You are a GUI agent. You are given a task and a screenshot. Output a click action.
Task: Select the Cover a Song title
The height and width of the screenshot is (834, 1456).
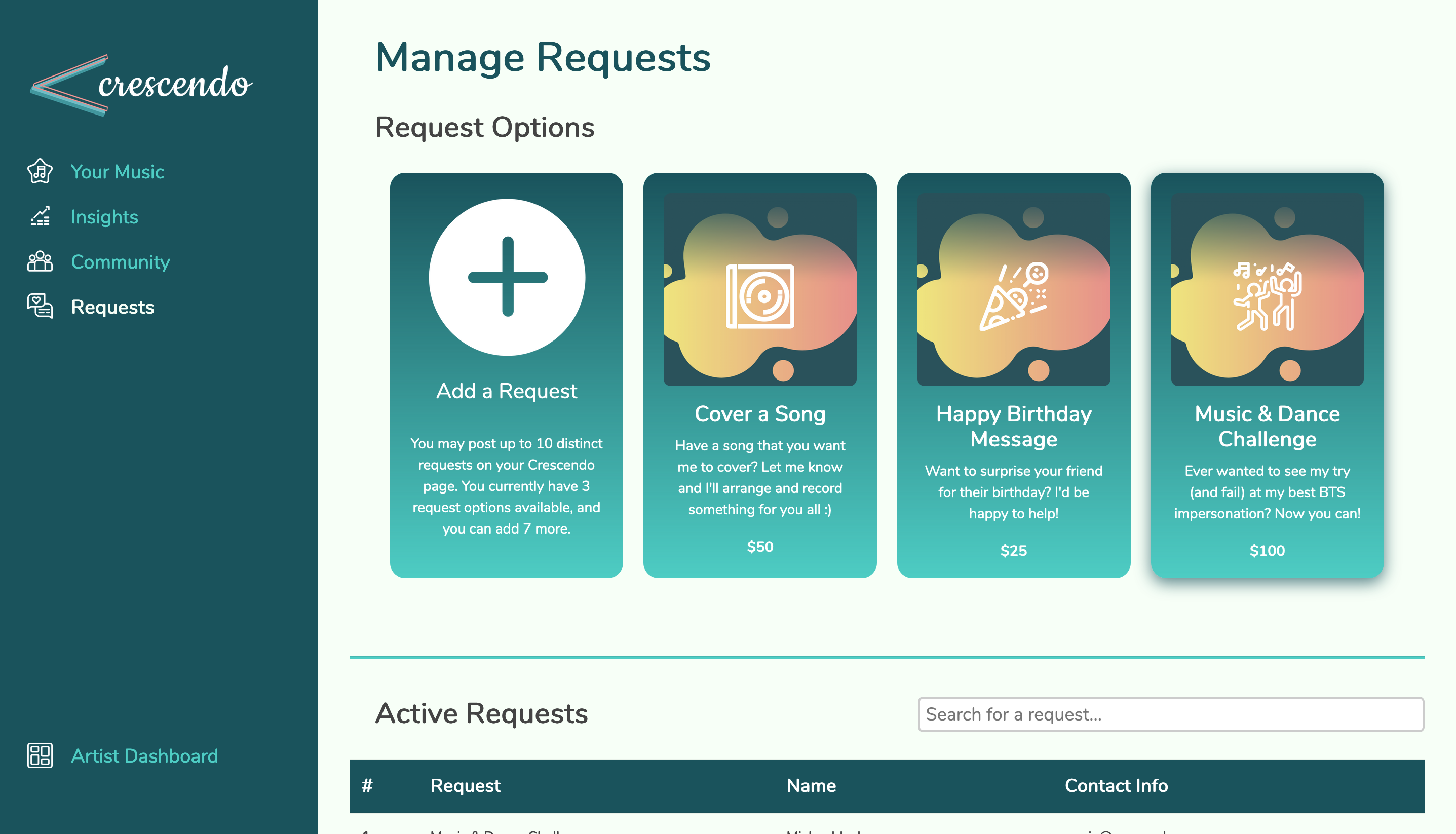(760, 413)
